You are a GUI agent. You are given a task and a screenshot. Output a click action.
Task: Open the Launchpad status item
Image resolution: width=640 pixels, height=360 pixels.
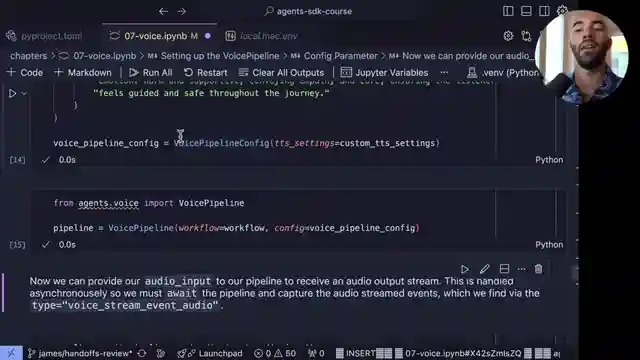tap(210, 353)
